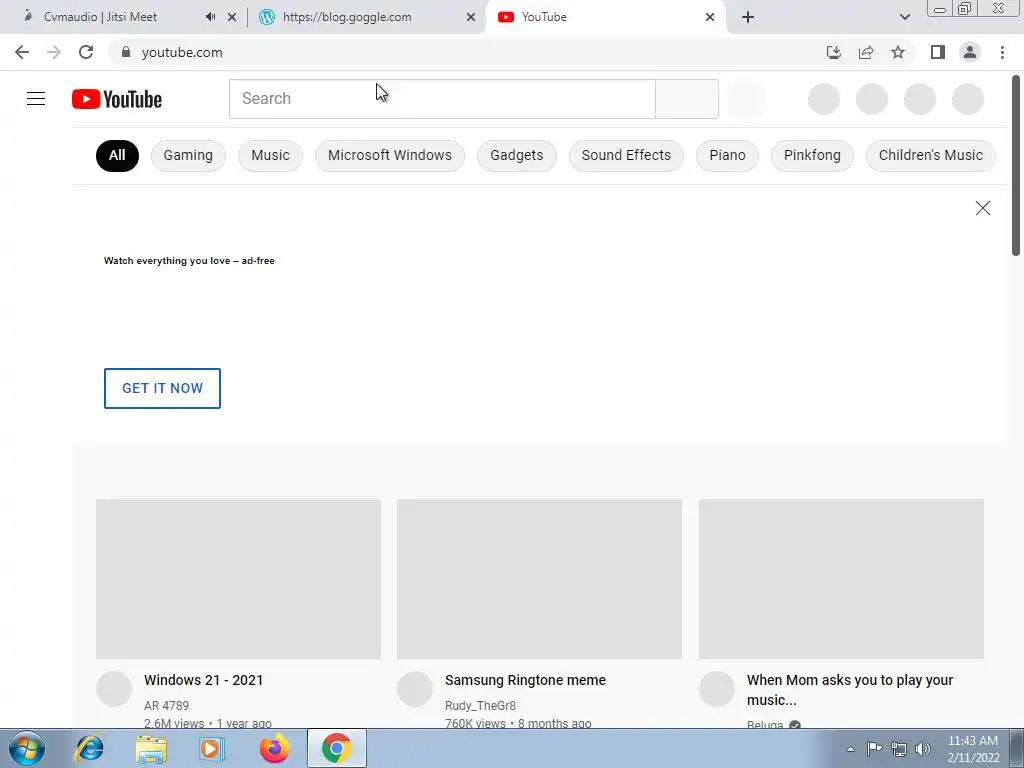
Task: Open the system tray volume icon
Action: [923, 749]
